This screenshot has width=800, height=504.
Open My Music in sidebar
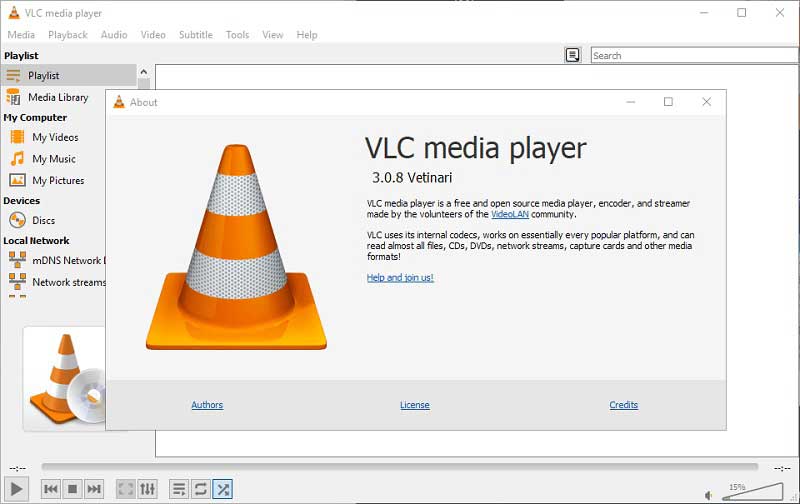point(54,159)
